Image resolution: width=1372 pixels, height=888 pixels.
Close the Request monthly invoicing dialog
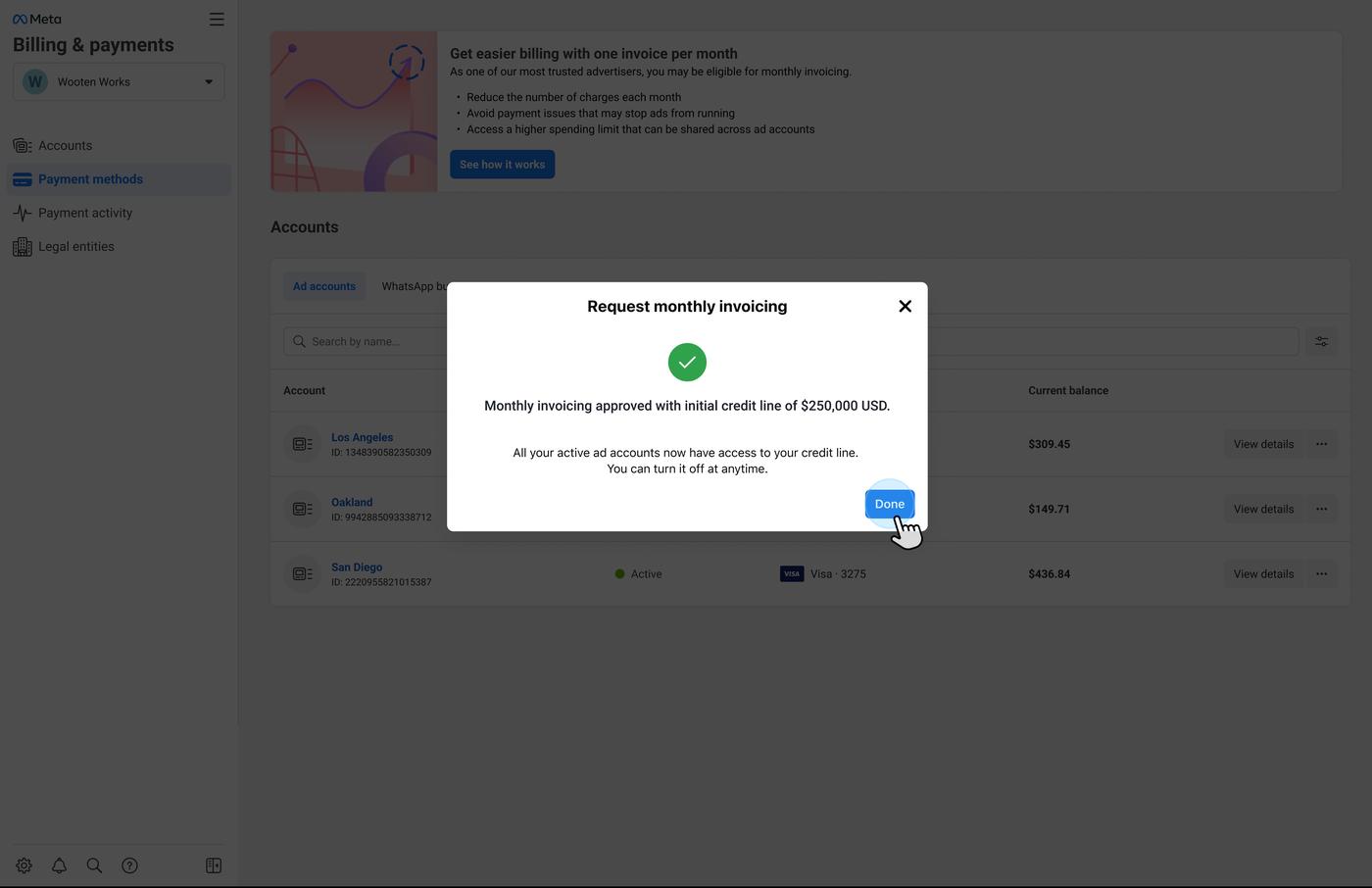[905, 306]
